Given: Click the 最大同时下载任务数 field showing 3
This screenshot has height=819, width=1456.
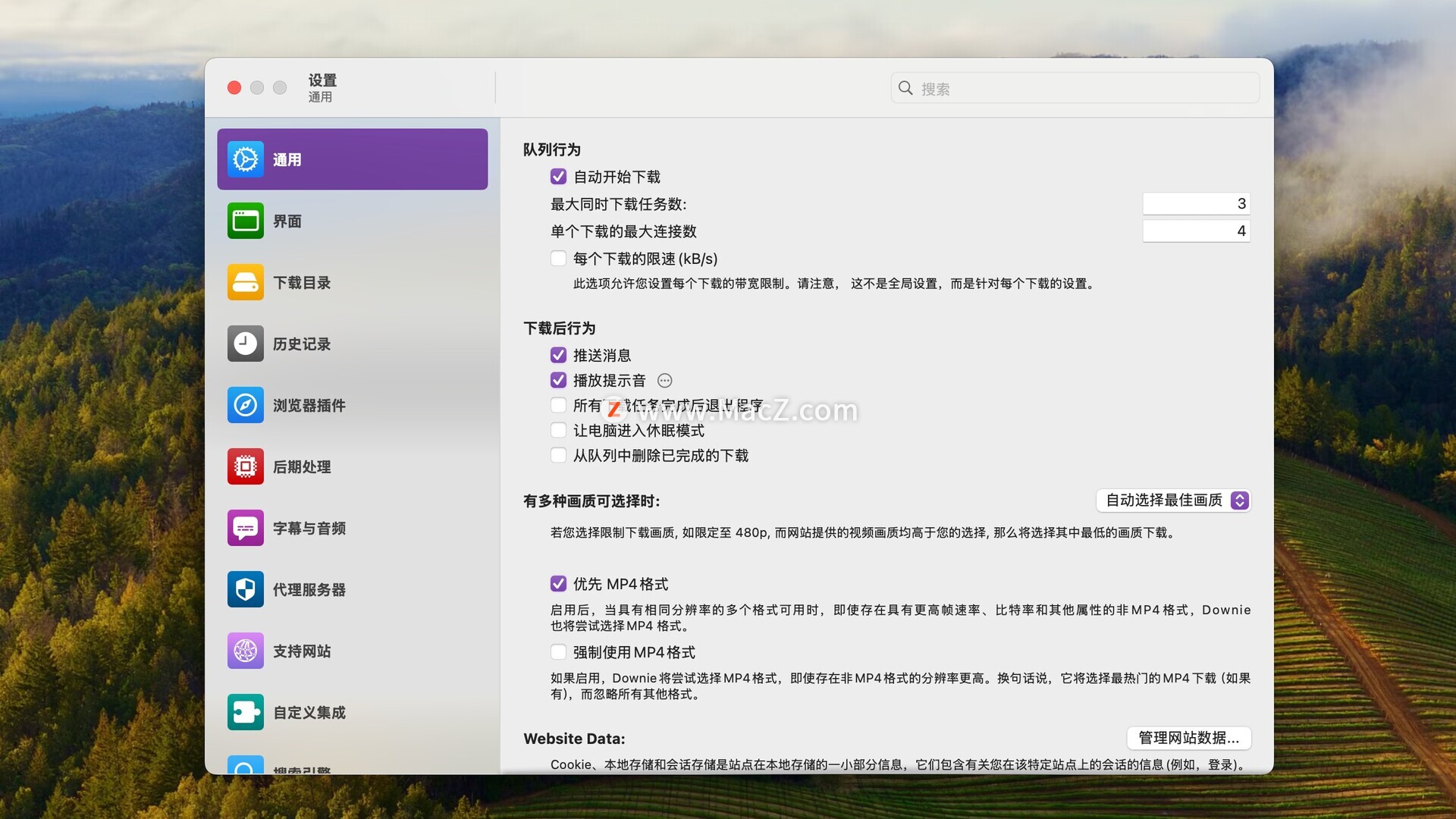Looking at the screenshot, I should click(1196, 203).
